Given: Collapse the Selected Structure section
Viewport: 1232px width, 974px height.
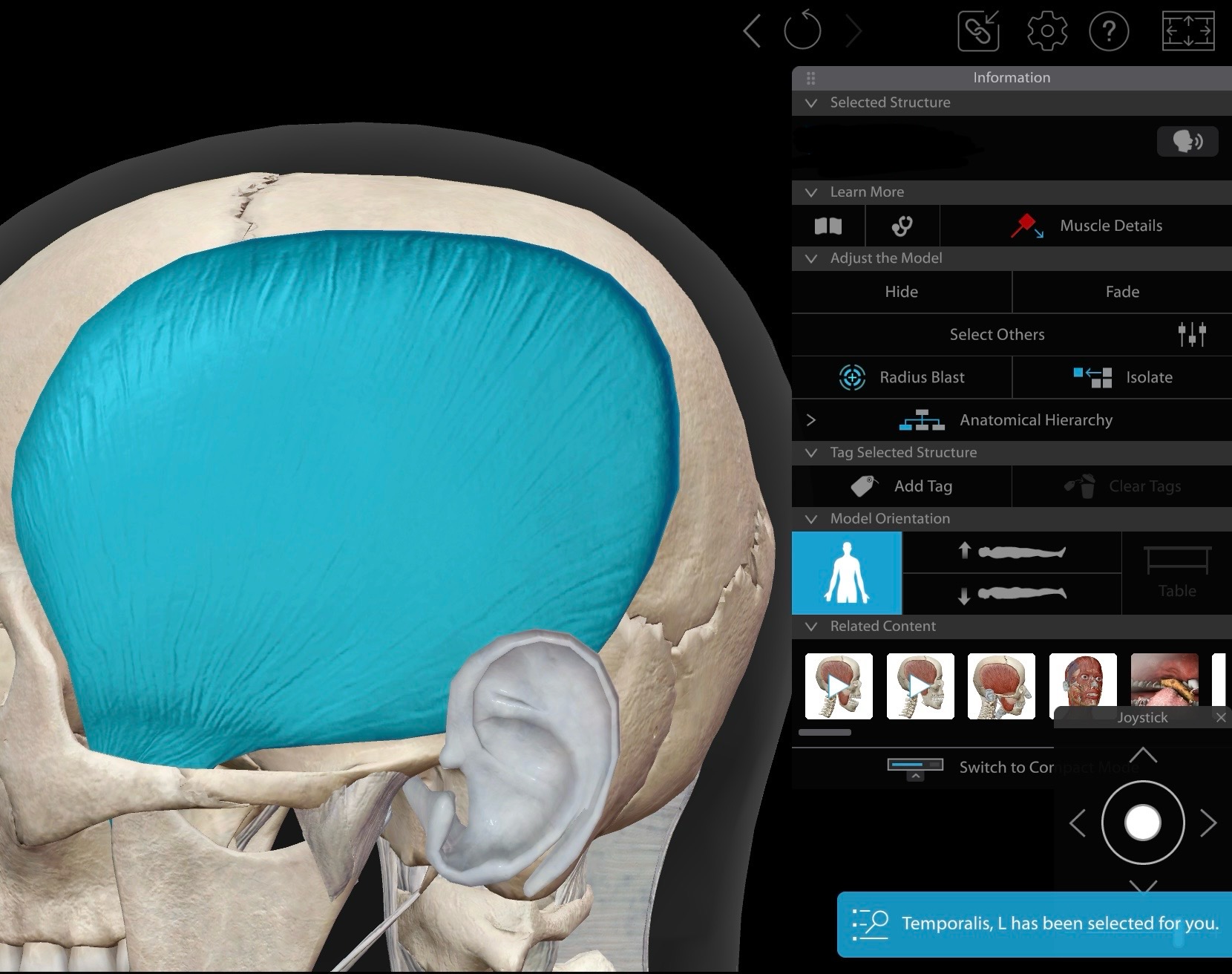Looking at the screenshot, I should click(x=810, y=102).
